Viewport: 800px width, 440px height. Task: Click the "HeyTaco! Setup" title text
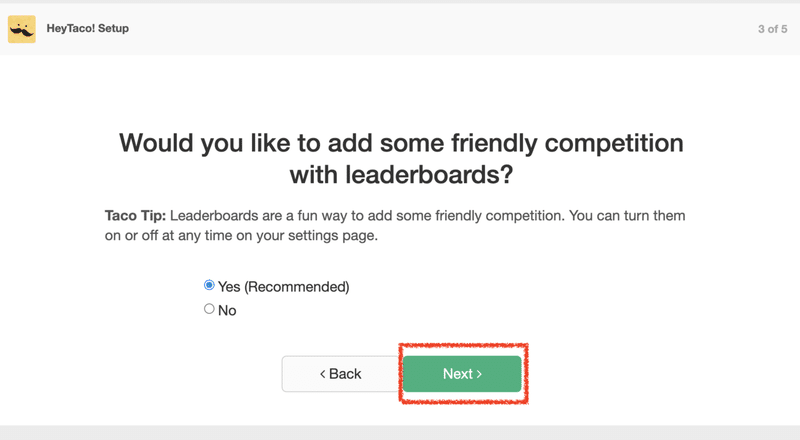point(87,29)
